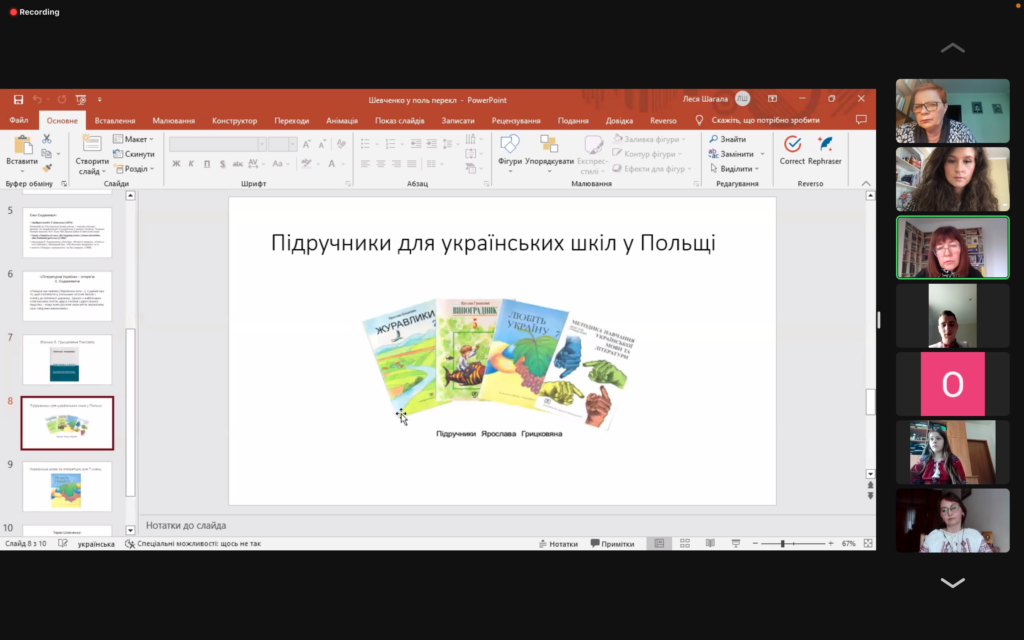Toggle Нотатки notes pane in status bar
Screen dimensions: 1024x640
(x=558, y=544)
